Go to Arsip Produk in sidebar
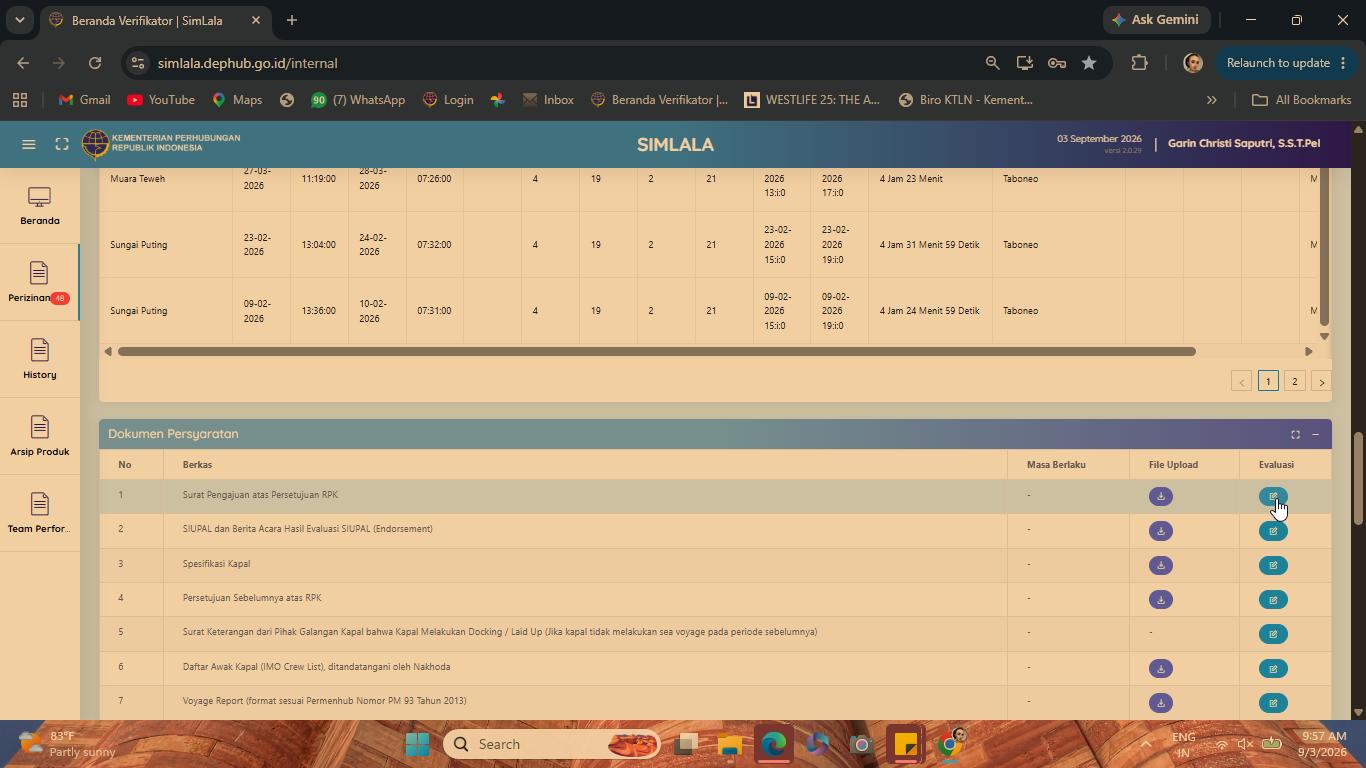This screenshot has height=768, width=1366. (39, 436)
